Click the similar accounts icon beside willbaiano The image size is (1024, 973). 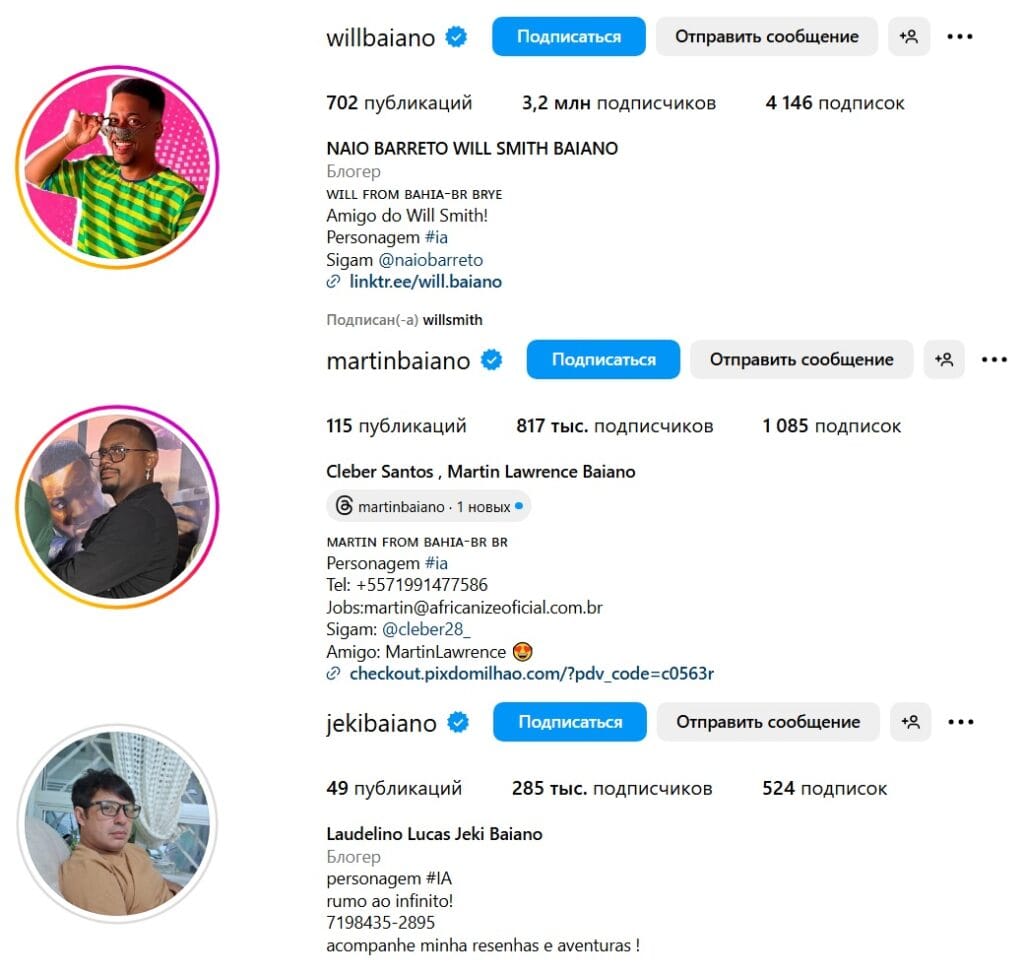click(908, 37)
